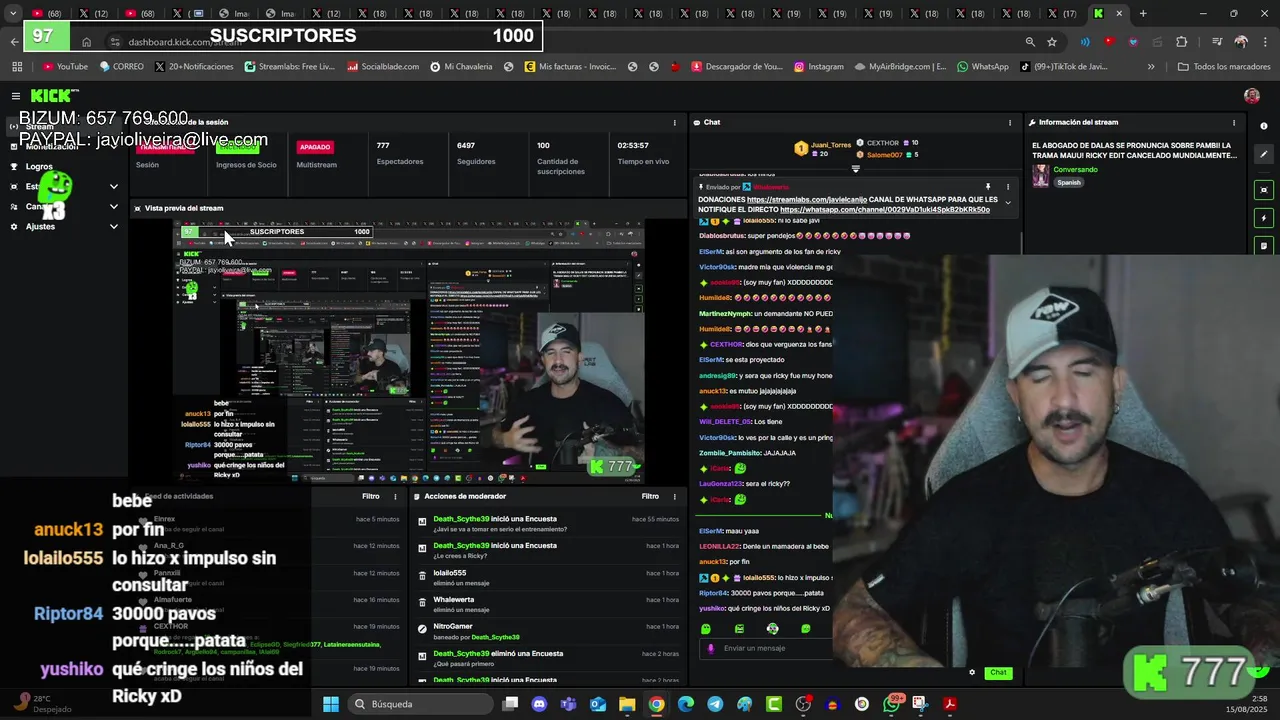The image size is (1280, 720).
Task: Expand the Estadísticas sidebar section
Action: [113, 187]
